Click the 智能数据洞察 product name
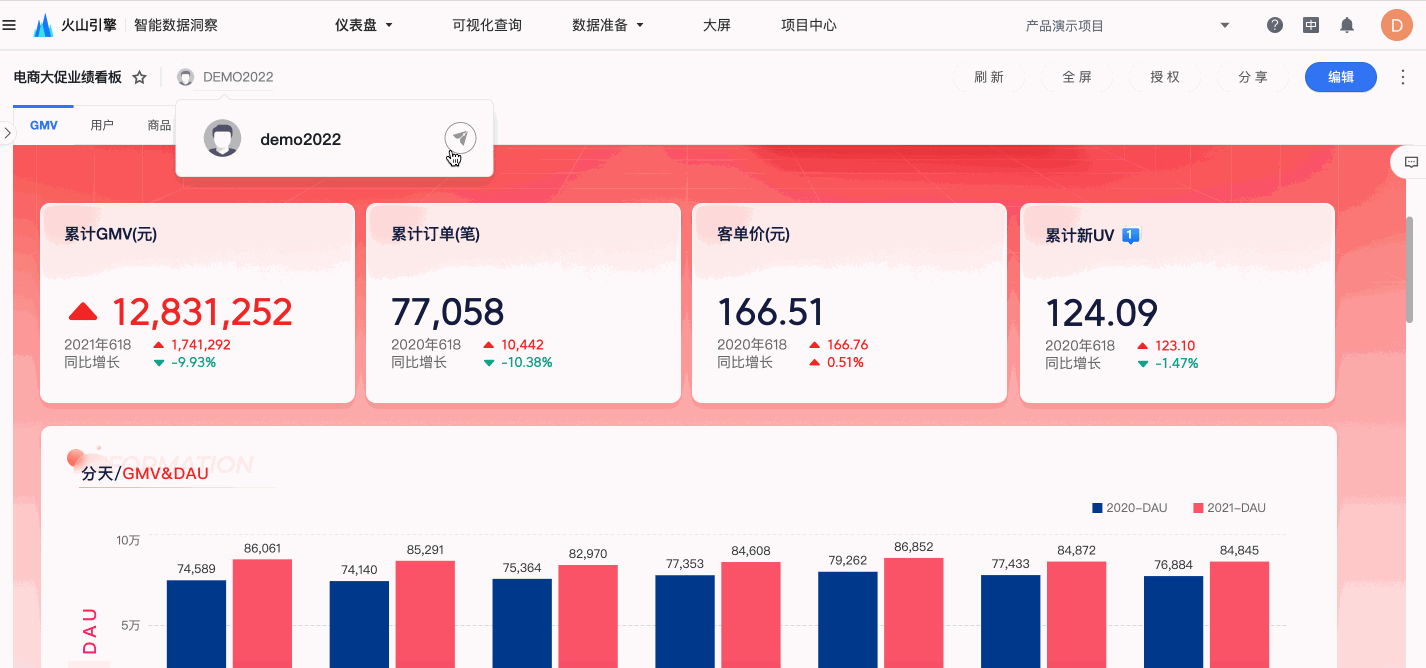Viewport: 1426px width, 668px height. [176, 25]
